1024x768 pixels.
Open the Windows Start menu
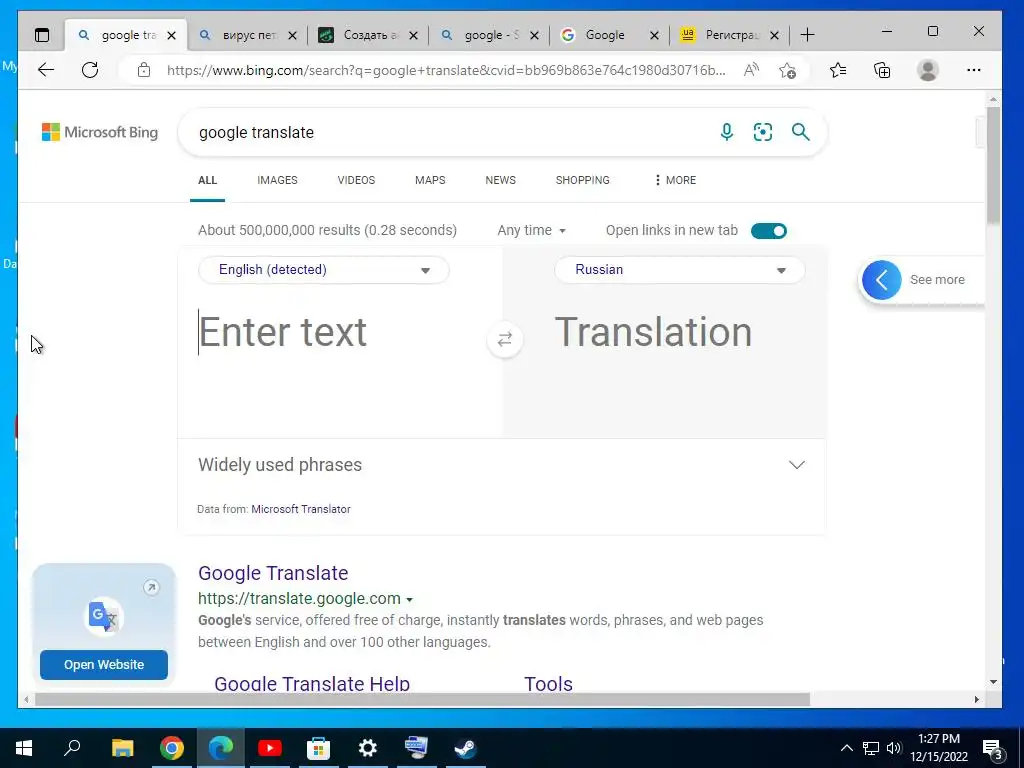click(24, 748)
